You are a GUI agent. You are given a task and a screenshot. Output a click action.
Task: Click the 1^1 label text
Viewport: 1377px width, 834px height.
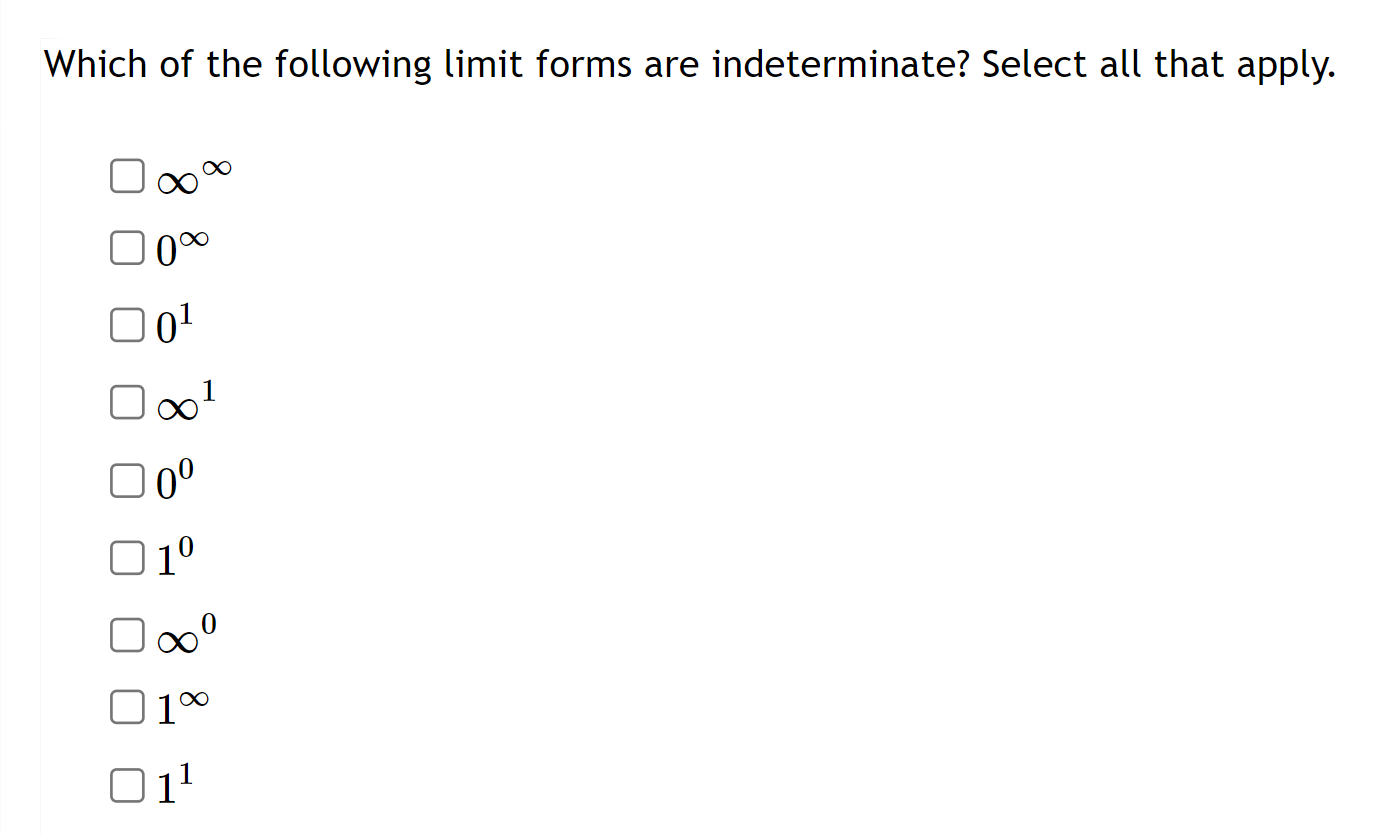pos(172,787)
